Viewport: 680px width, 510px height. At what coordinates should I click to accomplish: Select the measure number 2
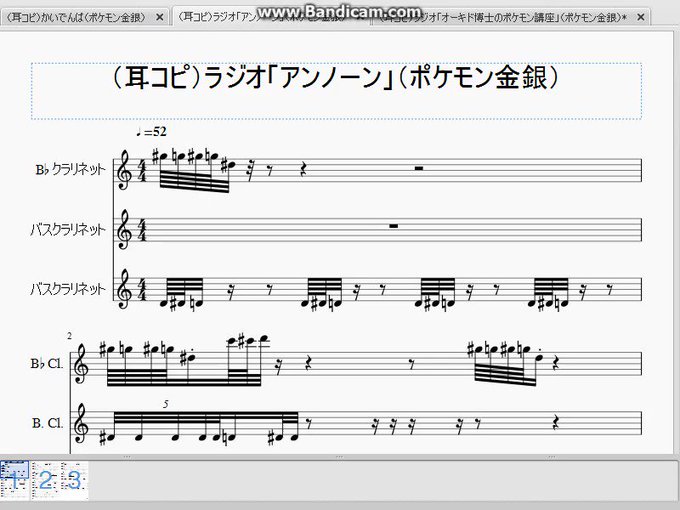coord(69,336)
